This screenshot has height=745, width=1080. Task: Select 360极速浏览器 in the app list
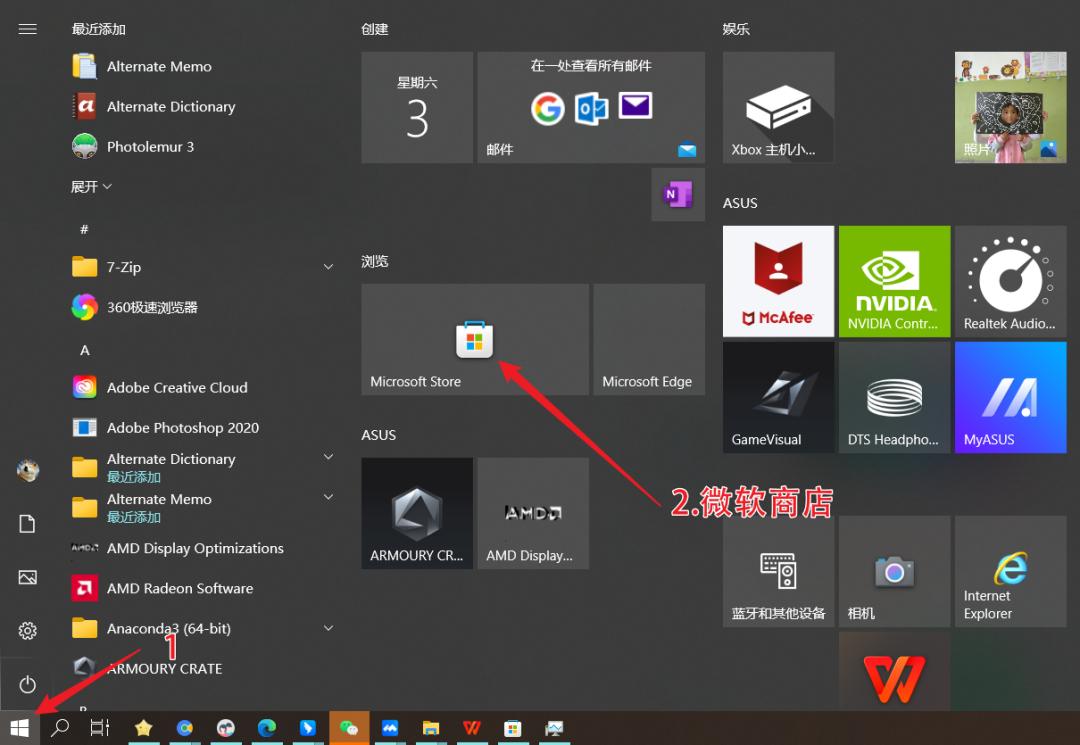click(x=152, y=308)
